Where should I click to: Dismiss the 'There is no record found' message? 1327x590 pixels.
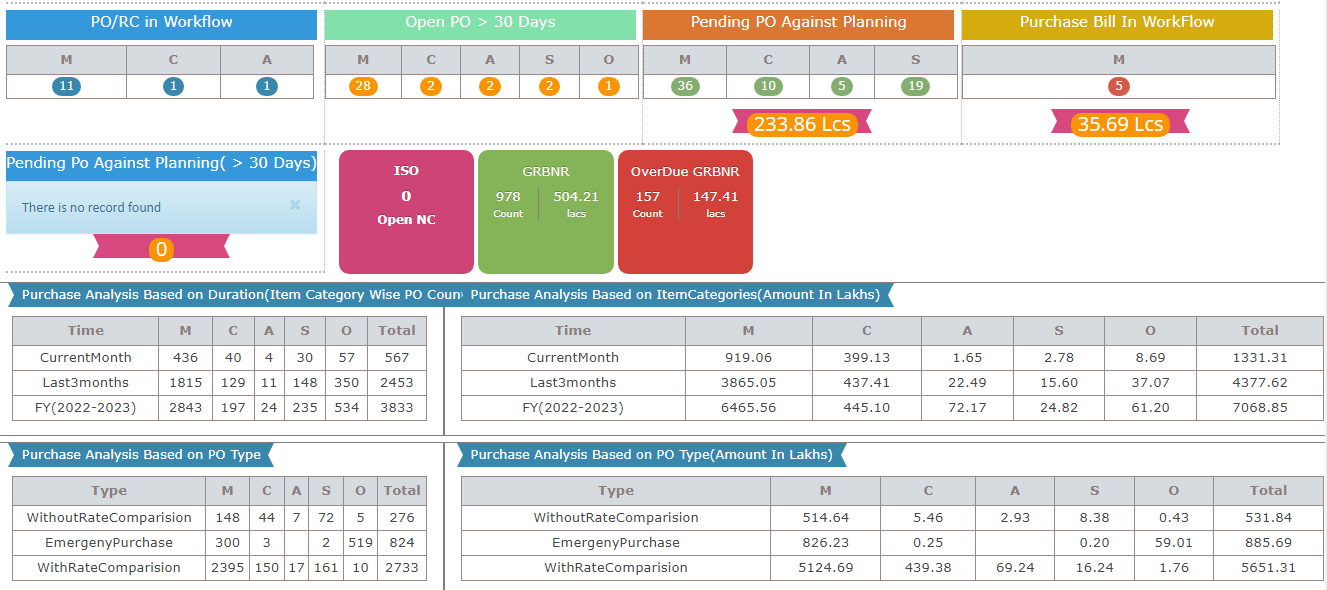[x=295, y=205]
